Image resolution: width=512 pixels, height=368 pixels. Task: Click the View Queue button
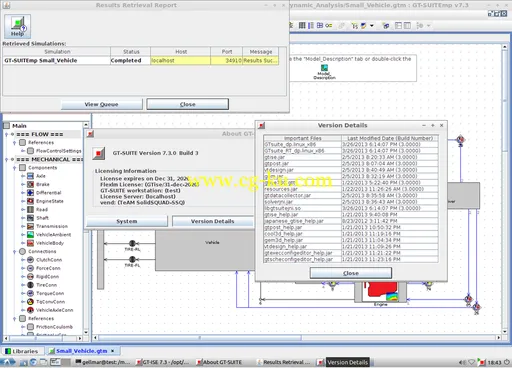click(x=102, y=104)
